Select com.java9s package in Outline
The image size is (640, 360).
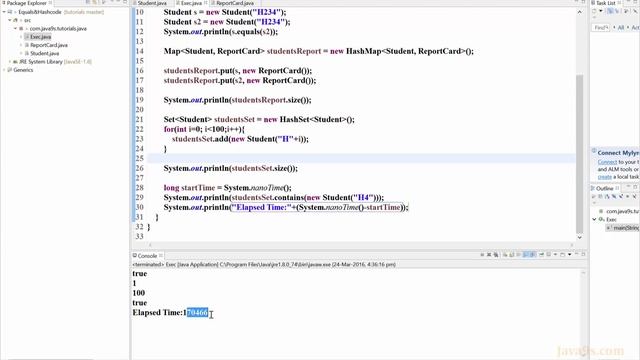point(622,211)
